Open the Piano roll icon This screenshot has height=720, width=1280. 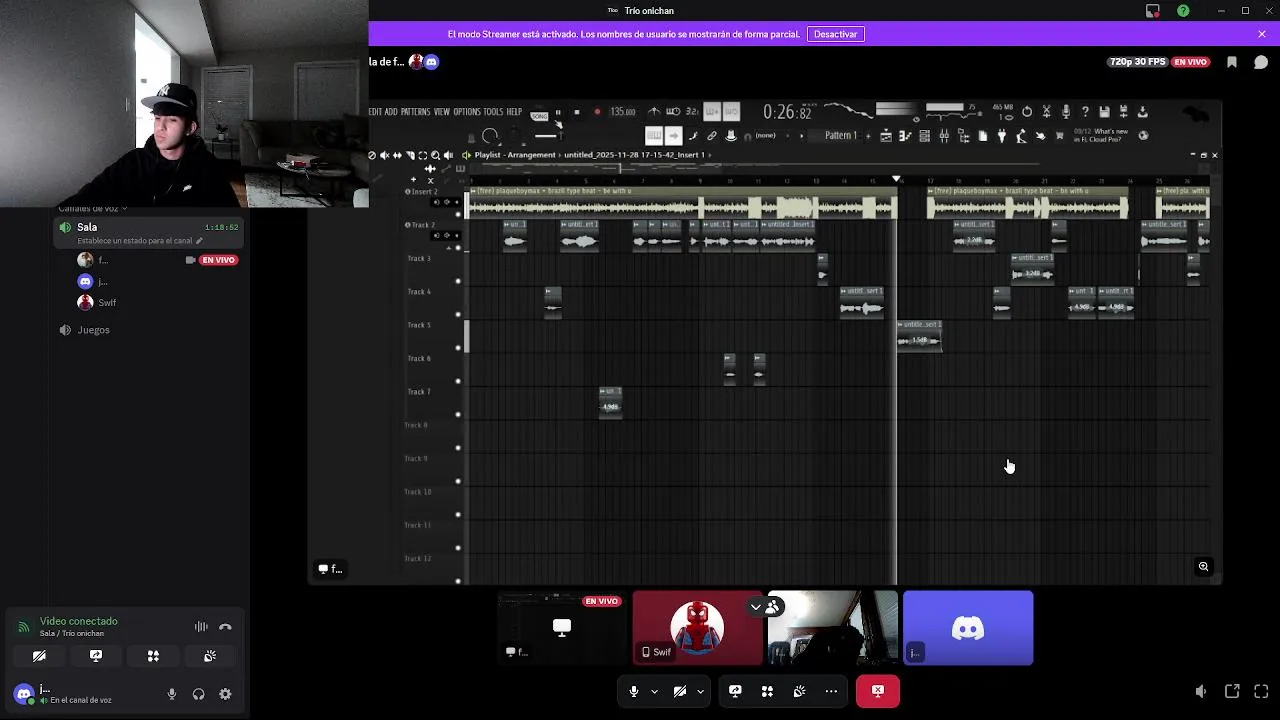point(905,135)
